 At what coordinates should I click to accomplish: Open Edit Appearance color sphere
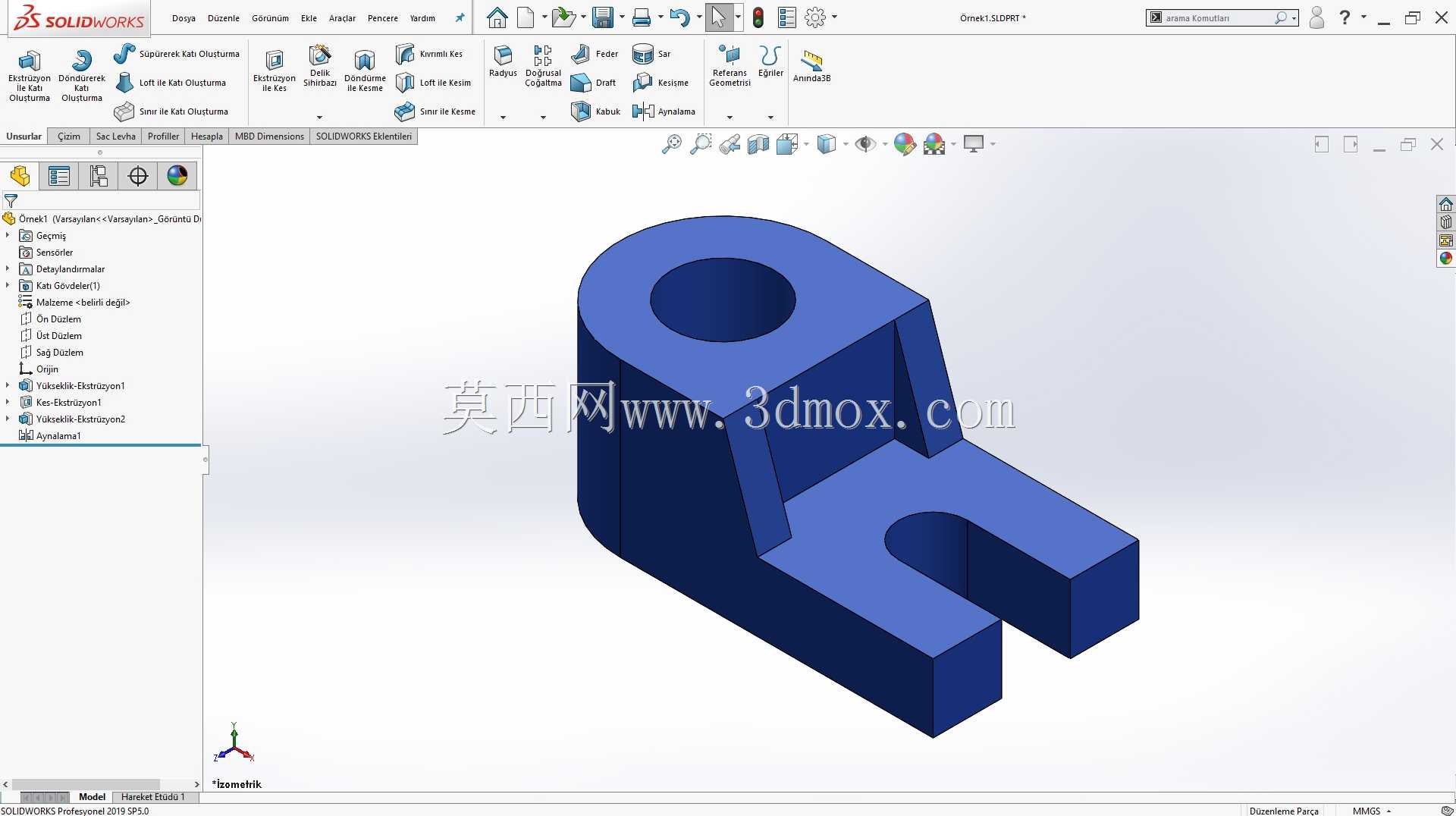(x=904, y=144)
